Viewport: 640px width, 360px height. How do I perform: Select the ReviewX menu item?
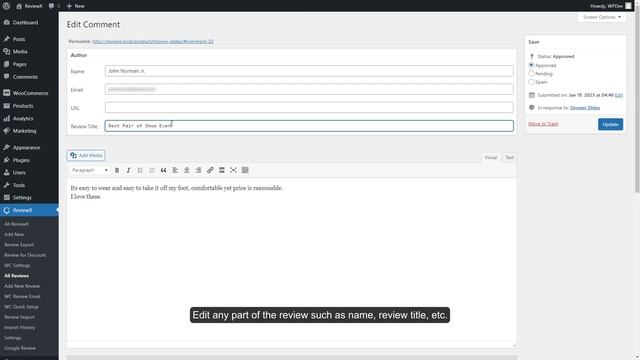pos(29,210)
